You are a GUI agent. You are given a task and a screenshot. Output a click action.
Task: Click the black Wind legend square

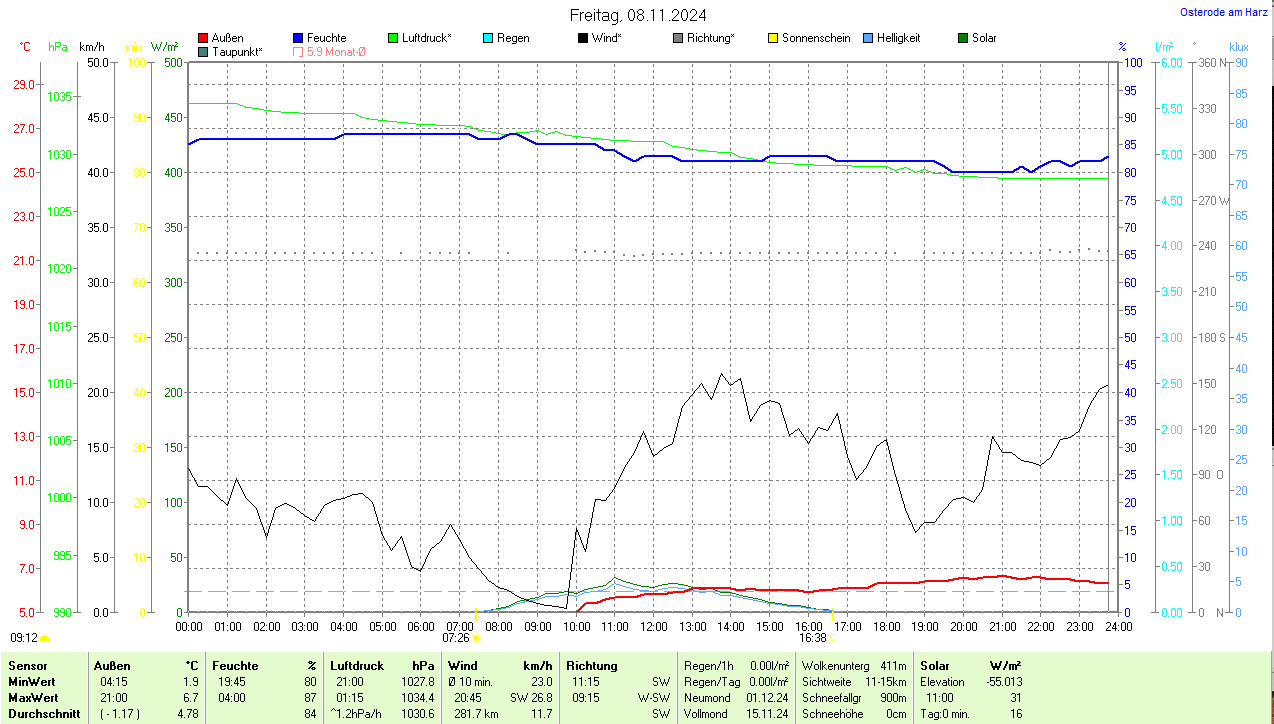coord(583,38)
